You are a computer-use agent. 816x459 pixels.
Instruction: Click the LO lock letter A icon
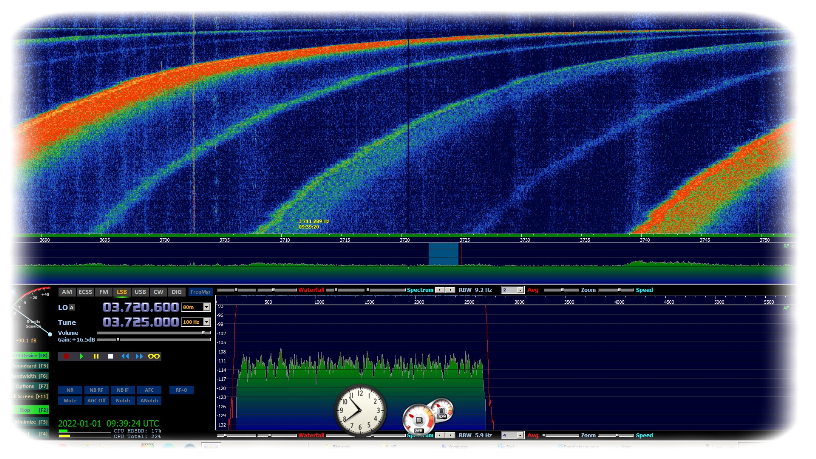click(72, 308)
